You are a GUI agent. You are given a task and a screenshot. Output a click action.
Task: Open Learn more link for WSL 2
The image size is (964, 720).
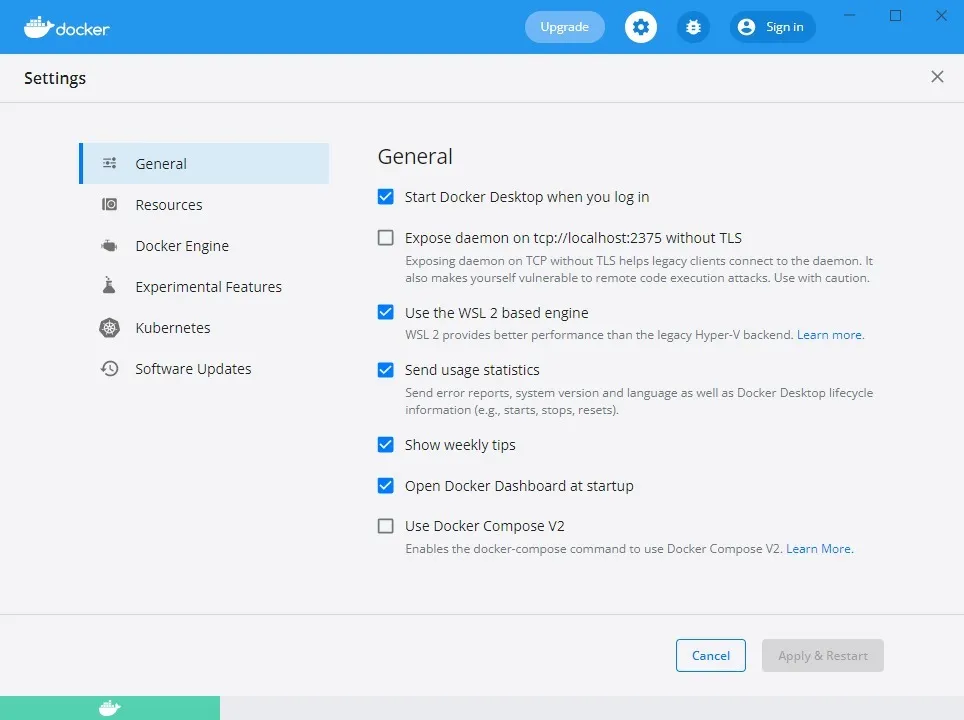point(829,335)
